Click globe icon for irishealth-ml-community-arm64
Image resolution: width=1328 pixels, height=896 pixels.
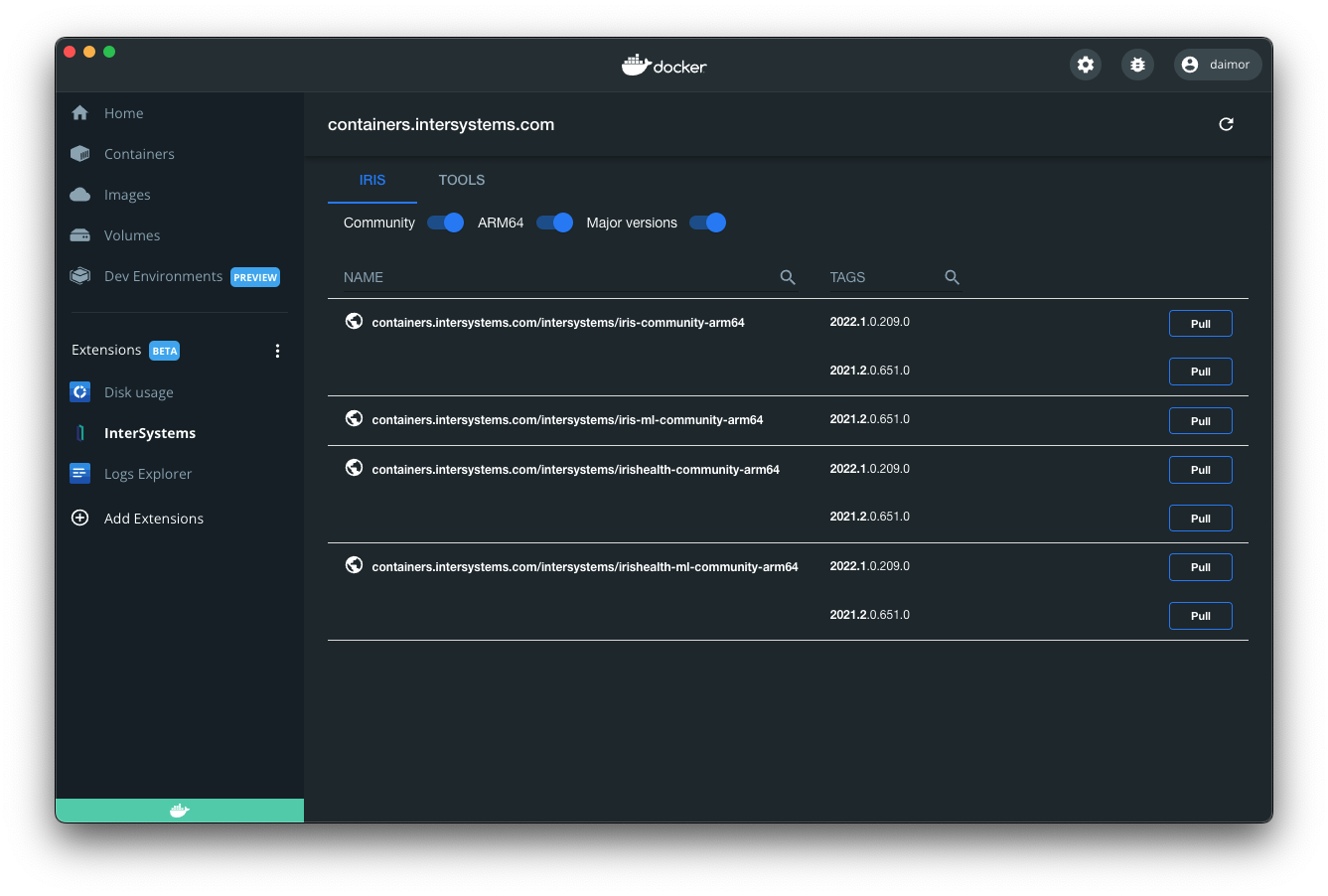354,565
